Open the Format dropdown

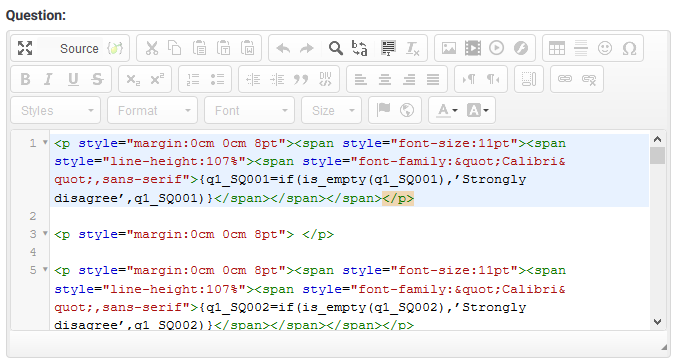point(152,111)
